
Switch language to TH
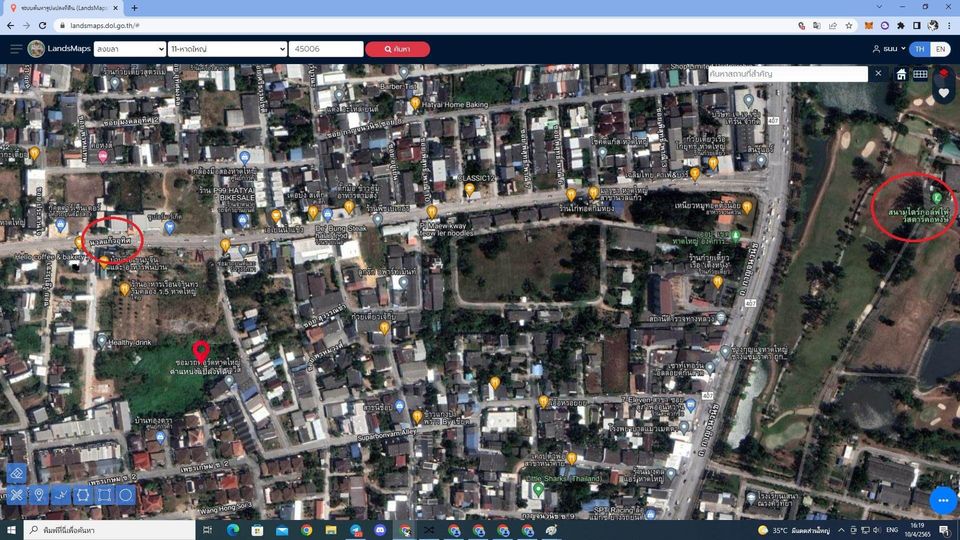[920, 49]
